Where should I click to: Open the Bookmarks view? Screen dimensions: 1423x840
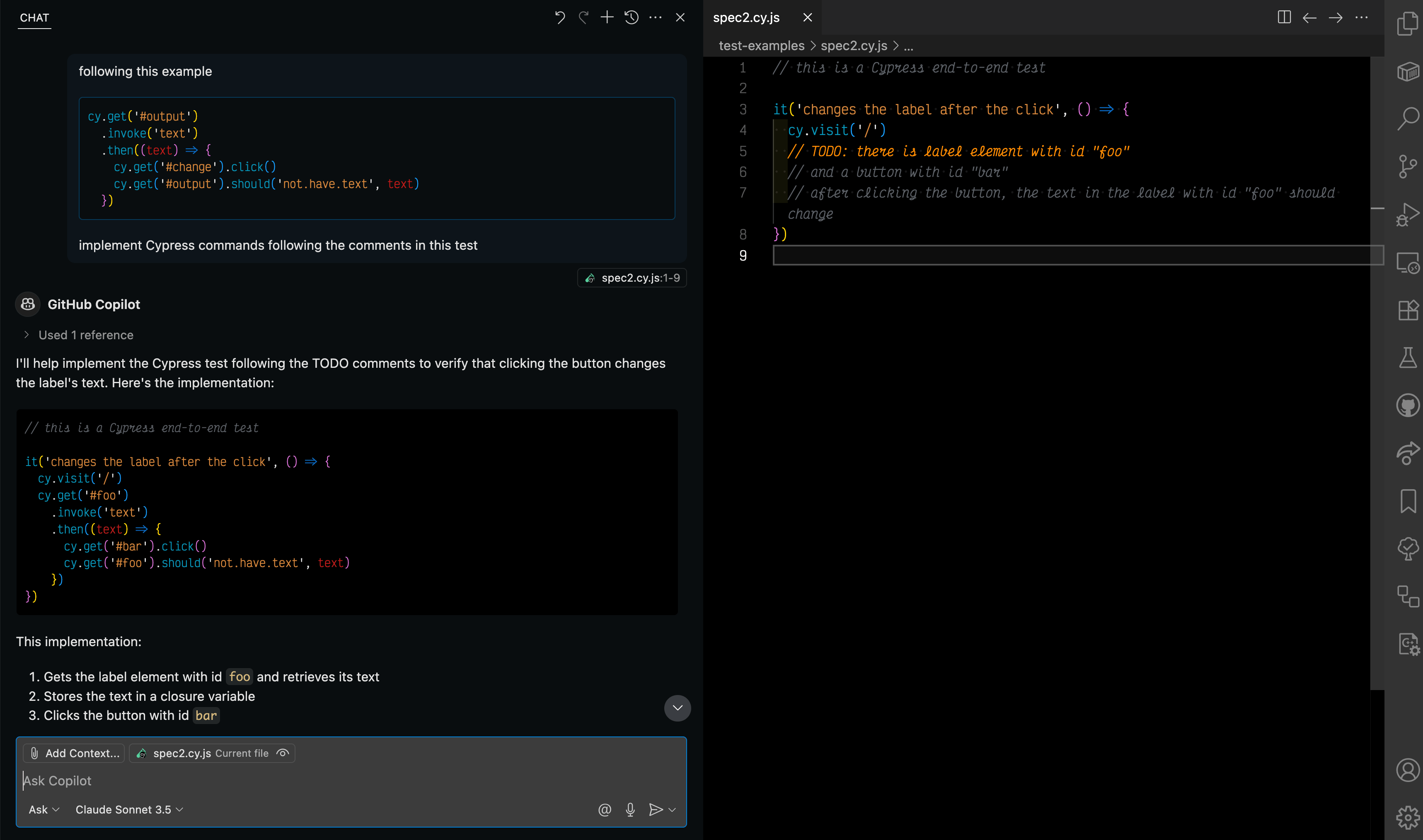1408,501
